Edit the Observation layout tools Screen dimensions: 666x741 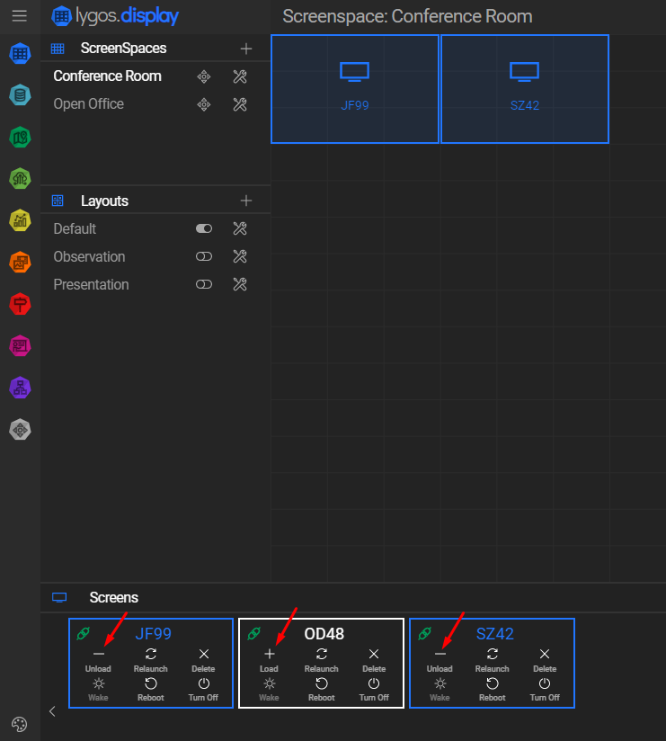(240, 257)
